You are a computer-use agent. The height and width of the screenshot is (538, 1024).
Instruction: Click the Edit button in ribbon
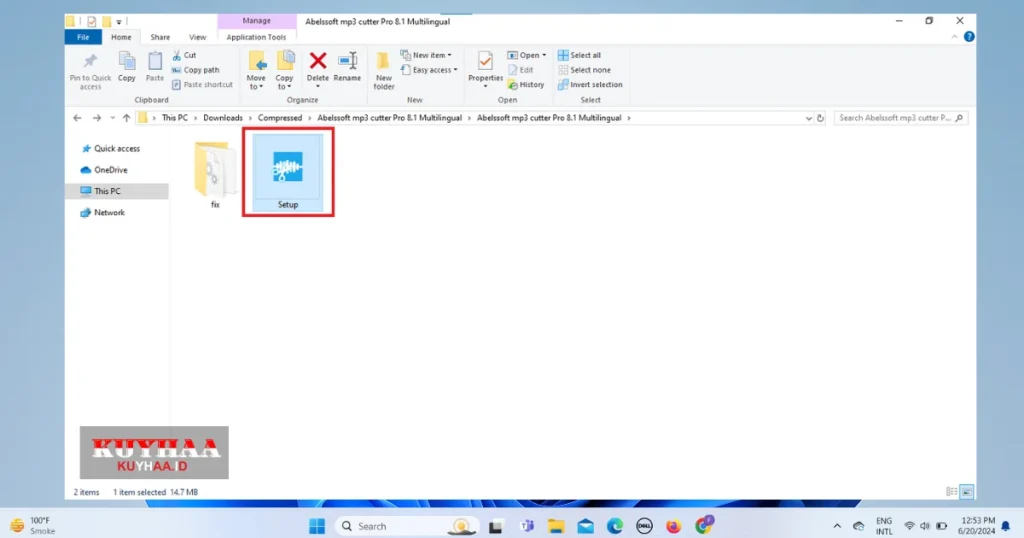(520, 70)
